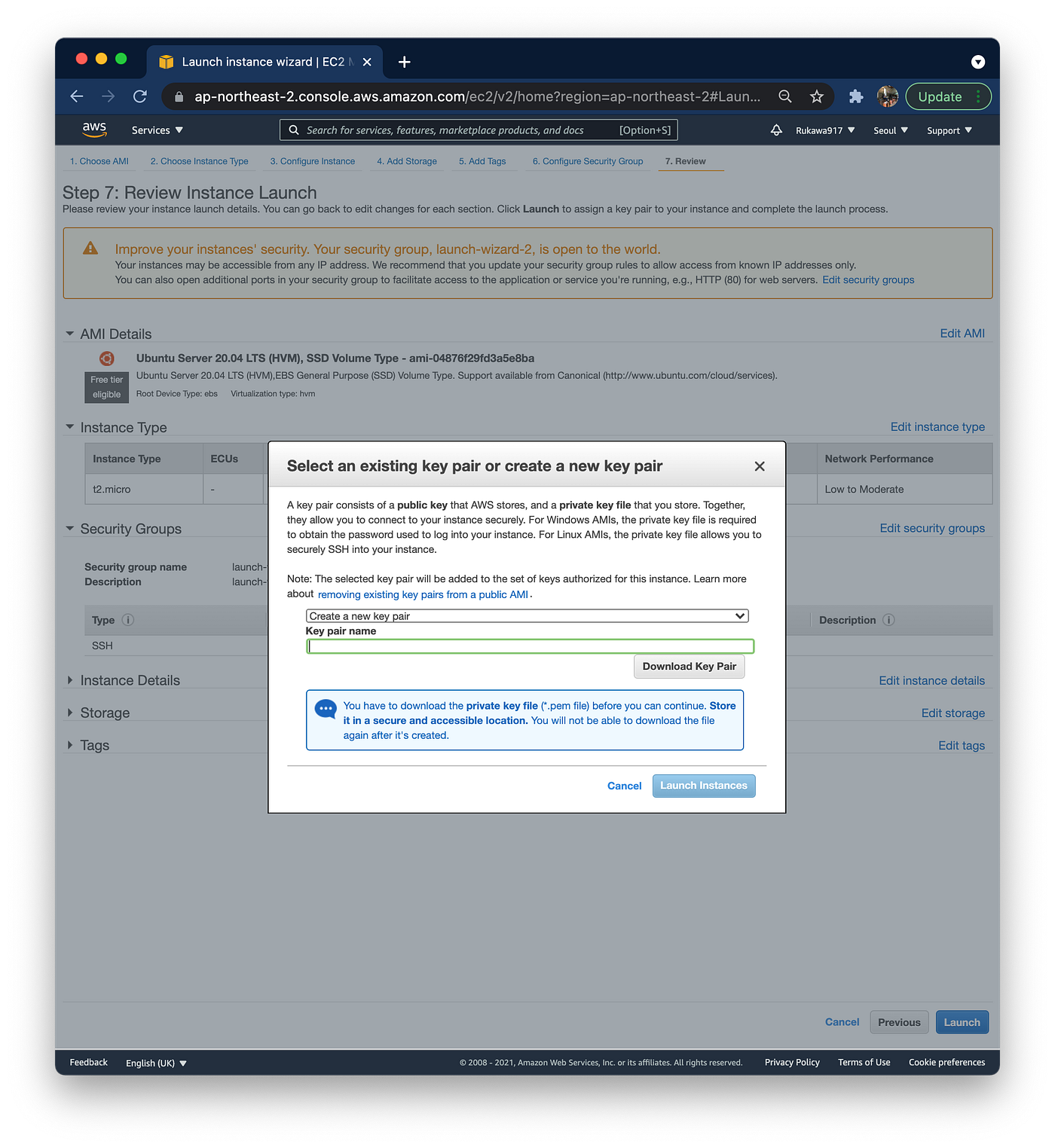Viewport: 1055px width, 1148px height.
Task: Open the Rukawa917 account dropdown
Action: click(825, 130)
